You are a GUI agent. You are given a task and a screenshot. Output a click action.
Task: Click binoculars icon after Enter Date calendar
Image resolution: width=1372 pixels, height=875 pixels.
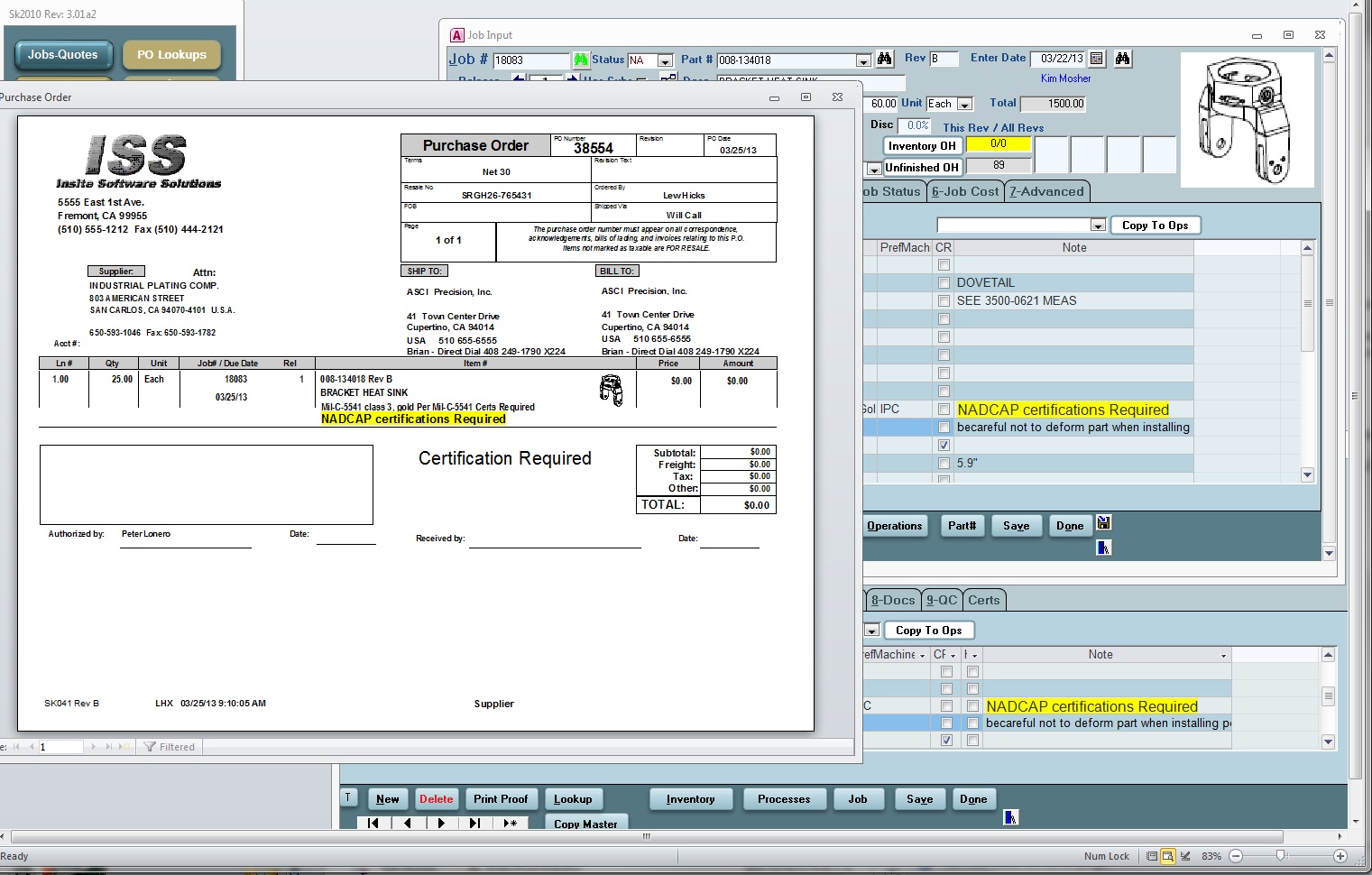pos(1122,59)
